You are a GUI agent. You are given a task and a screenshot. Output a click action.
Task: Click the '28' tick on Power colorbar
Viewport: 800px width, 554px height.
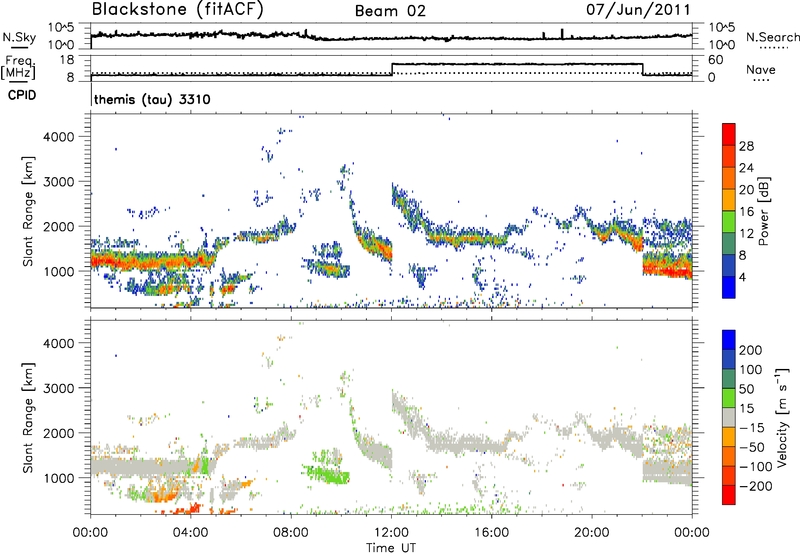[x=746, y=146]
